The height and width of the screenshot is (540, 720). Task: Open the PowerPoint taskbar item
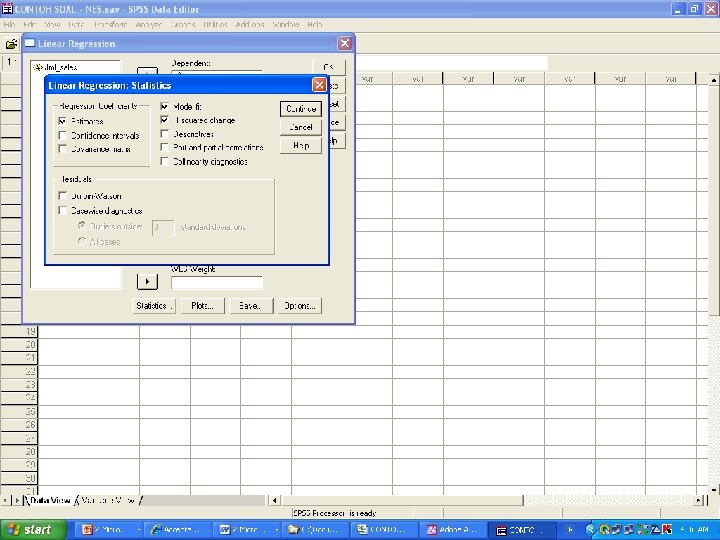(108, 530)
